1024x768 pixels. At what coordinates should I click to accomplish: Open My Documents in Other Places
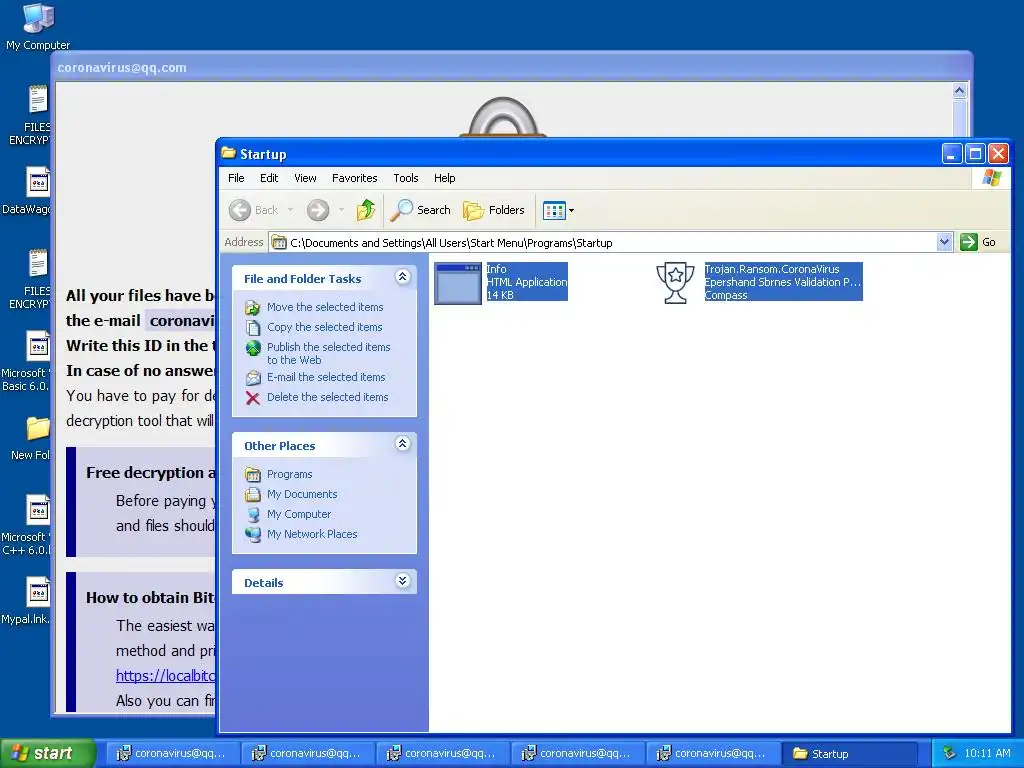click(302, 494)
